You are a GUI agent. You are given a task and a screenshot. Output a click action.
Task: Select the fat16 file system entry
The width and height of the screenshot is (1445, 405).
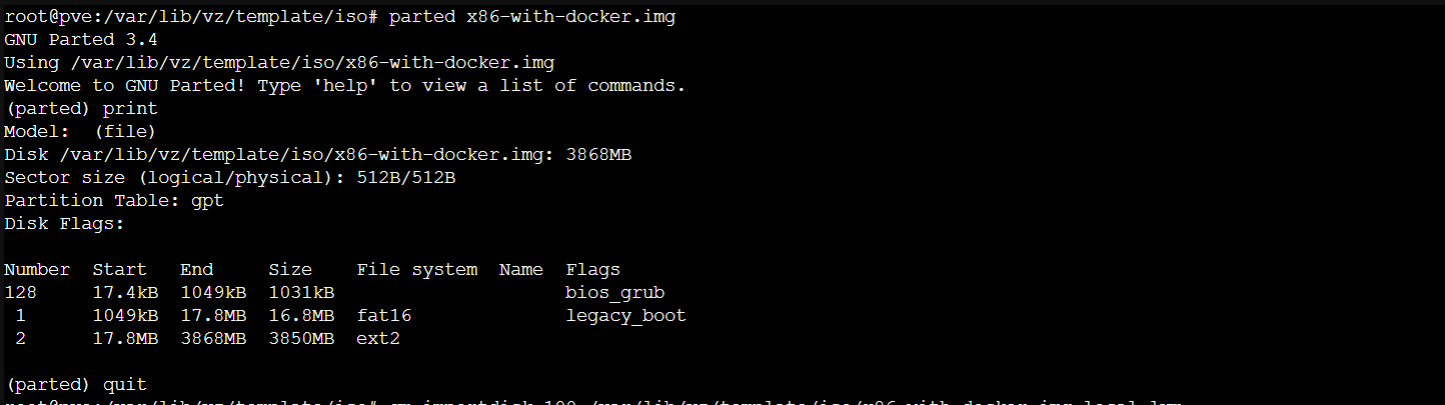pyautogui.click(x=384, y=316)
